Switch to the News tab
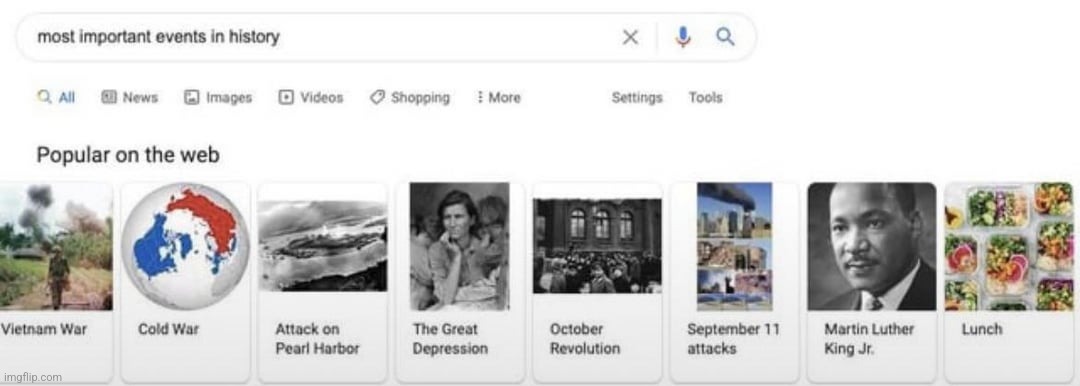 point(129,98)
